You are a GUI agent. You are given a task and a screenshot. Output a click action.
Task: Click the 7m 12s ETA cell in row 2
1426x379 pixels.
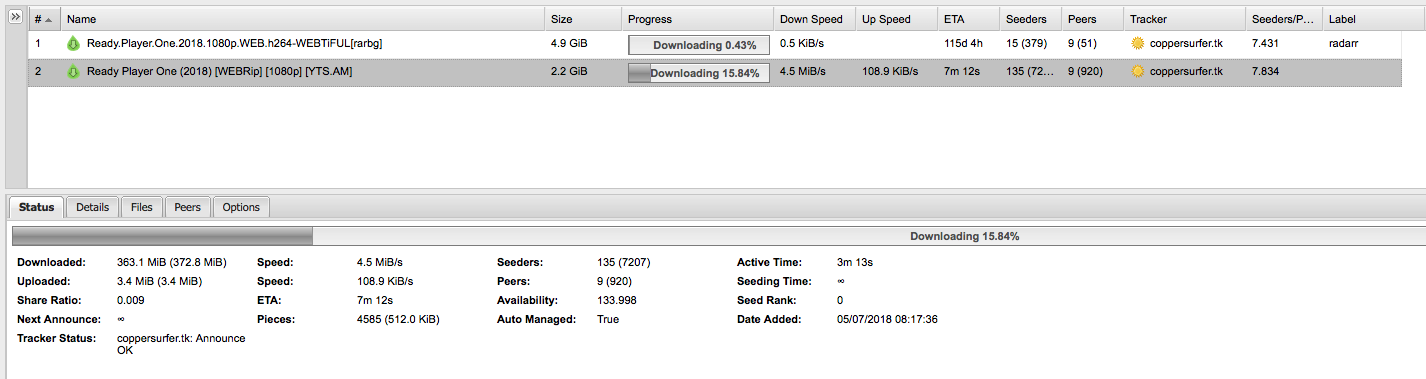(x=961, y=72)
